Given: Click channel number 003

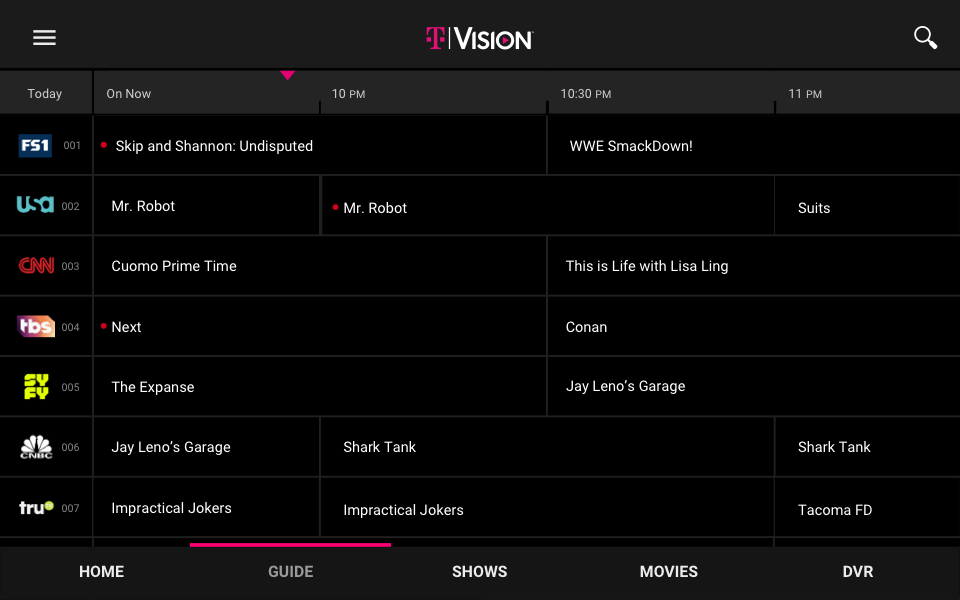Looking at the screenshot, I should tap(70, 266).
